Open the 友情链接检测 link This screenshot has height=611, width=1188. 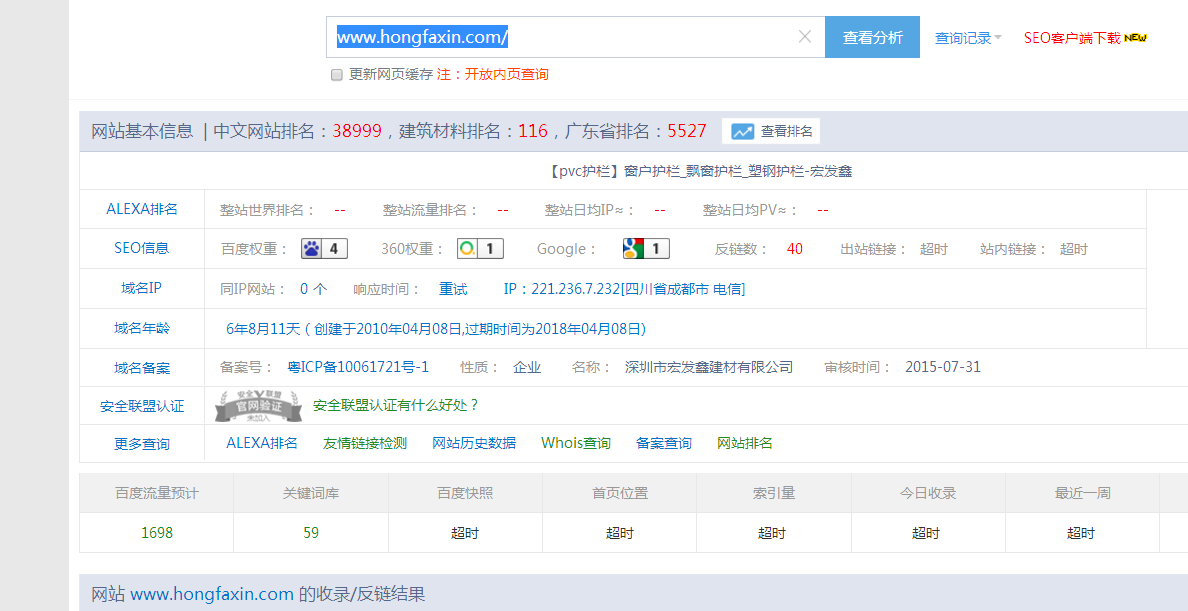(x=365, y=443)
